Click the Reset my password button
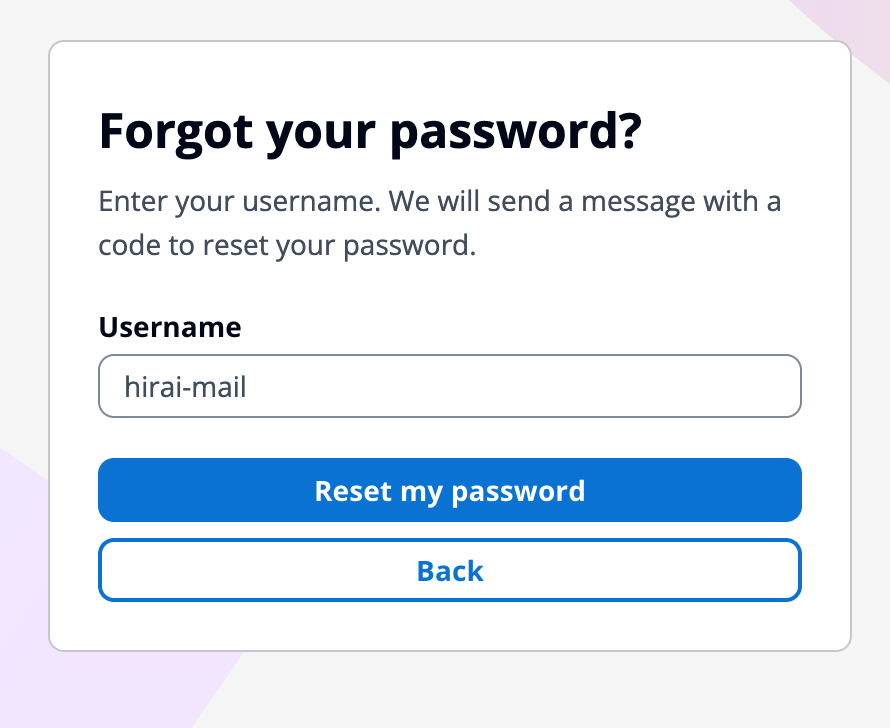 (x=449, y=491)
